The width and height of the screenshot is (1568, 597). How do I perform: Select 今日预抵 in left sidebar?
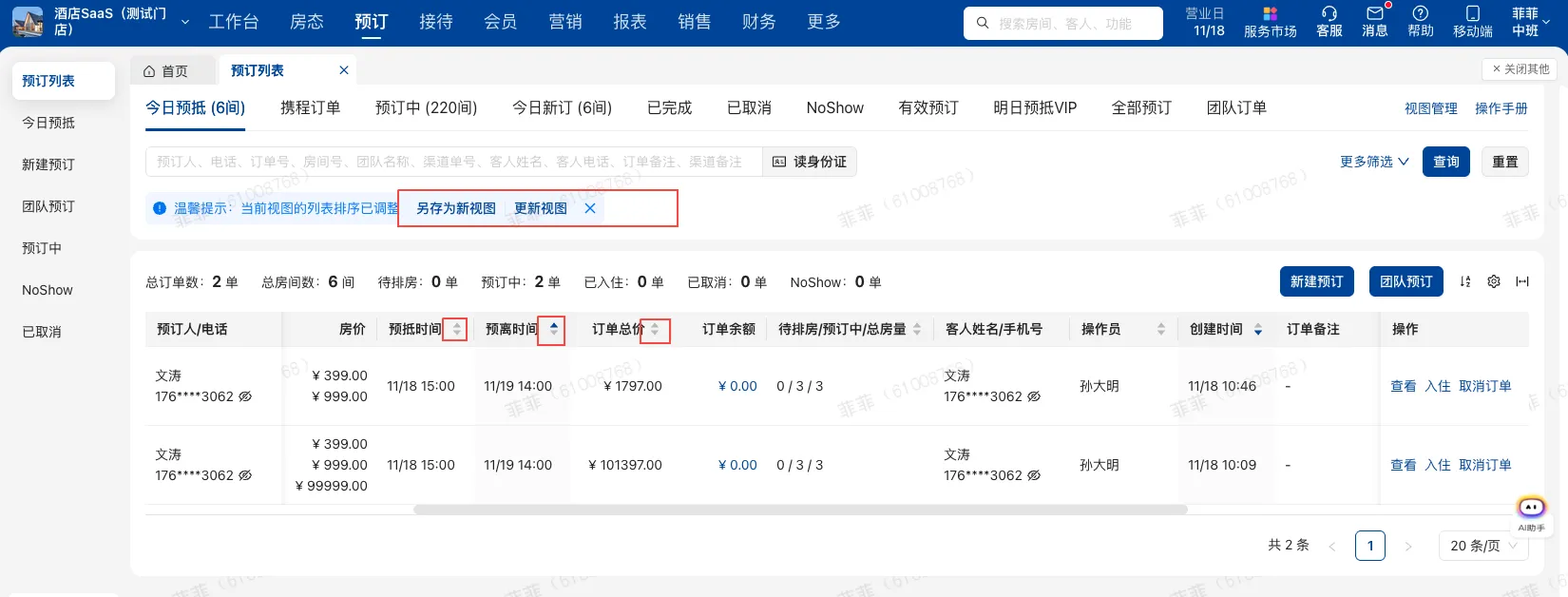tap(48, 123)
